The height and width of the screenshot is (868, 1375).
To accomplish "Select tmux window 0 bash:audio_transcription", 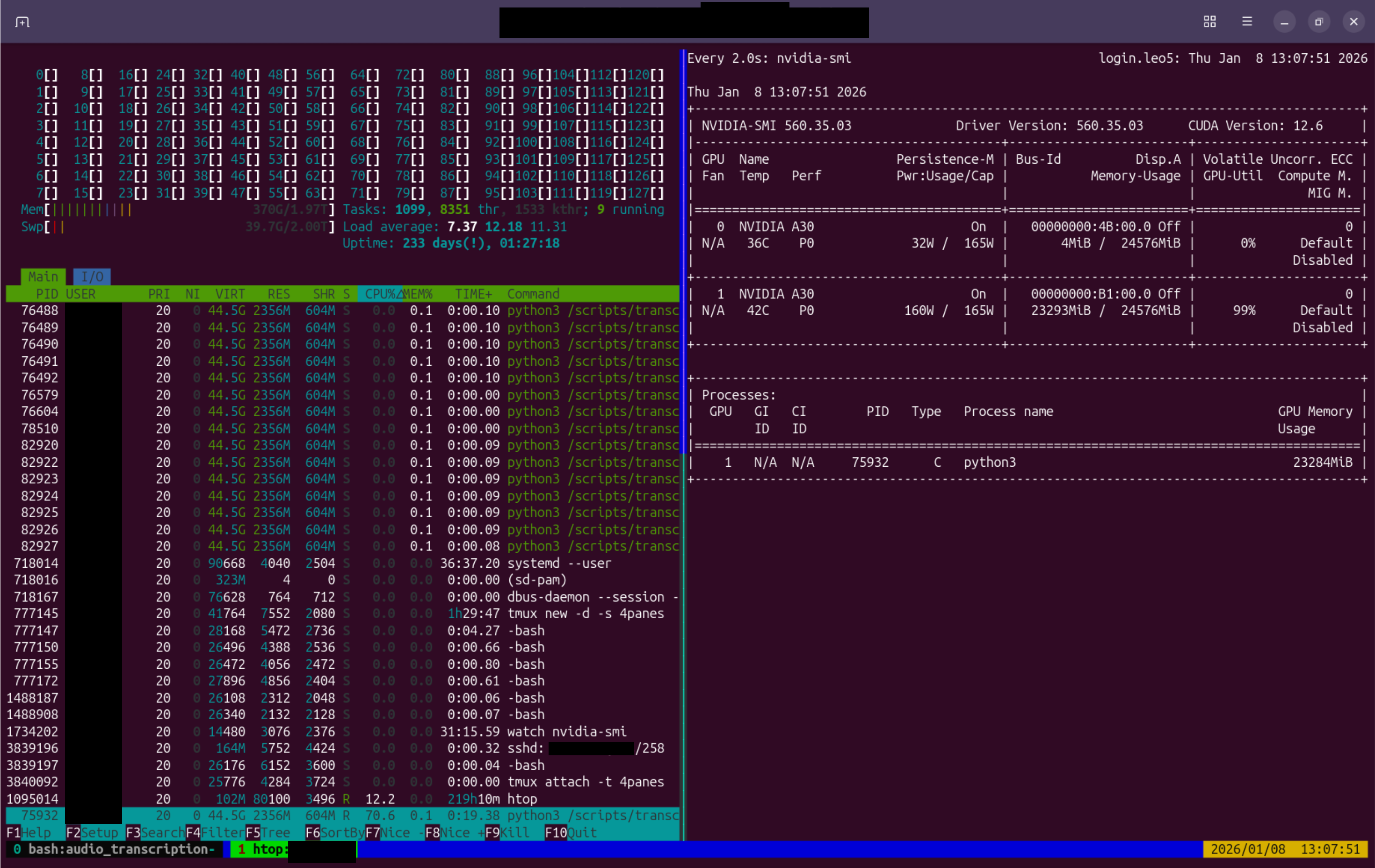I will 114,849.
